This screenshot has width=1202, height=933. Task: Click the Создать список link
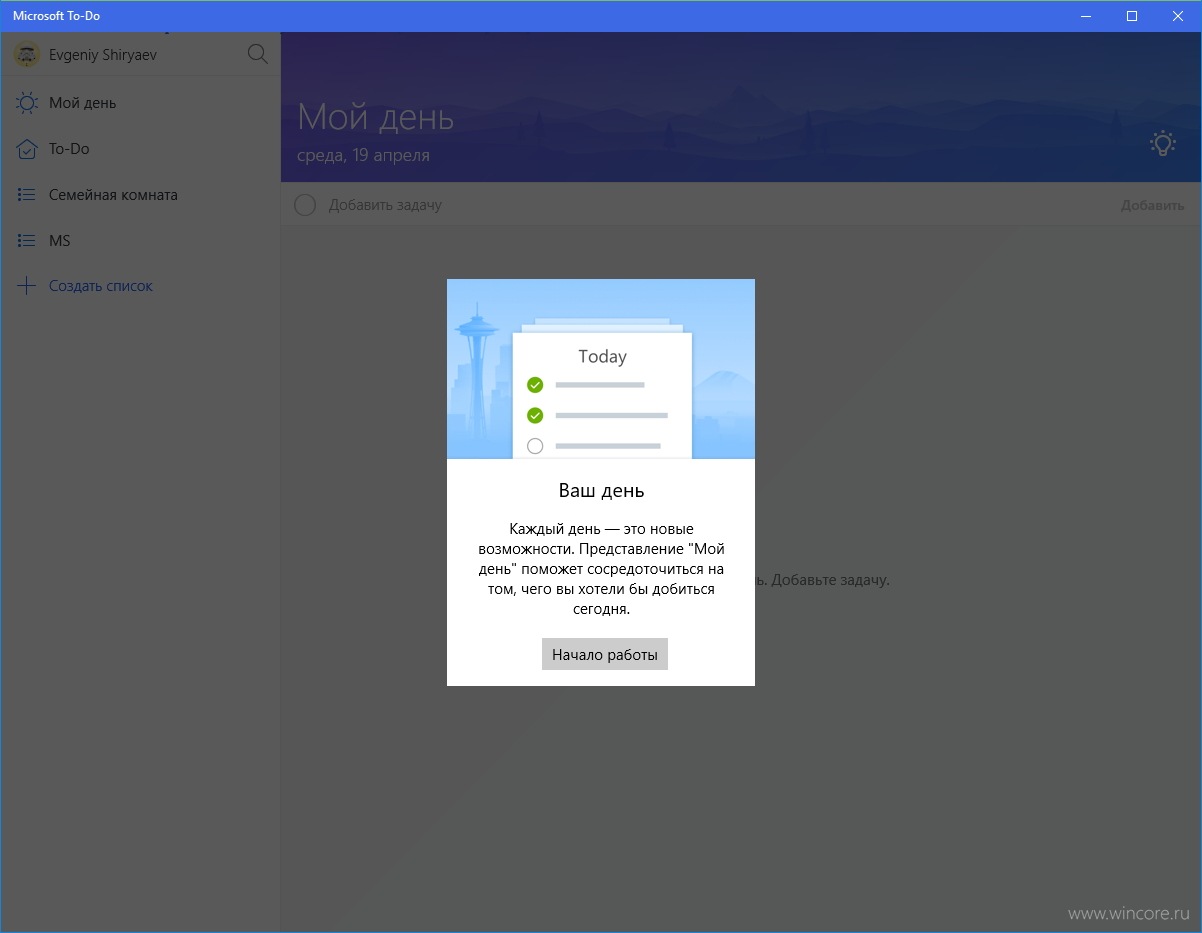pos(101,286)
